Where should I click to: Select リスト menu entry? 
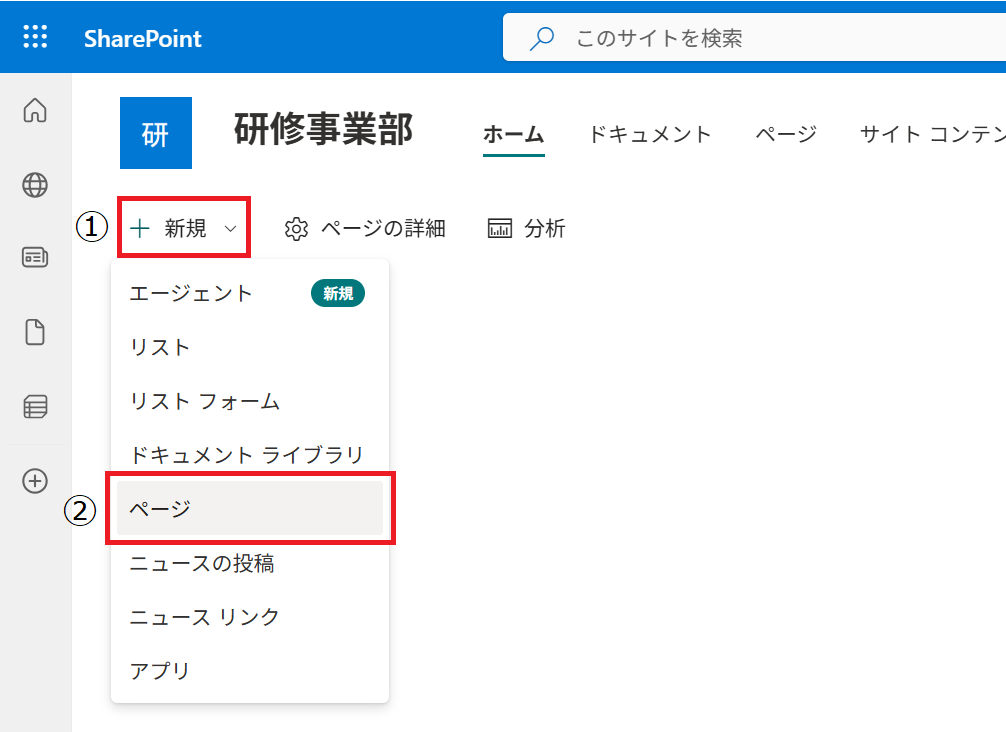[160, 347]
